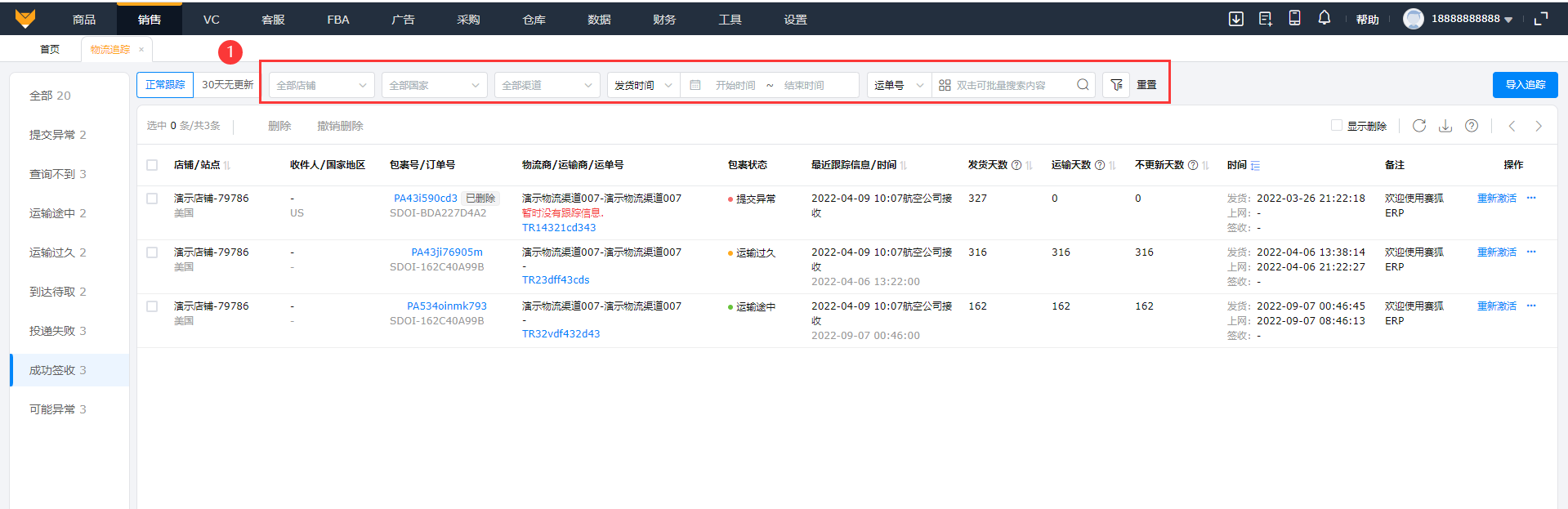Enable the 显示删除 checkbox
The image size is (1568, 509).
tap(1337, 126)
